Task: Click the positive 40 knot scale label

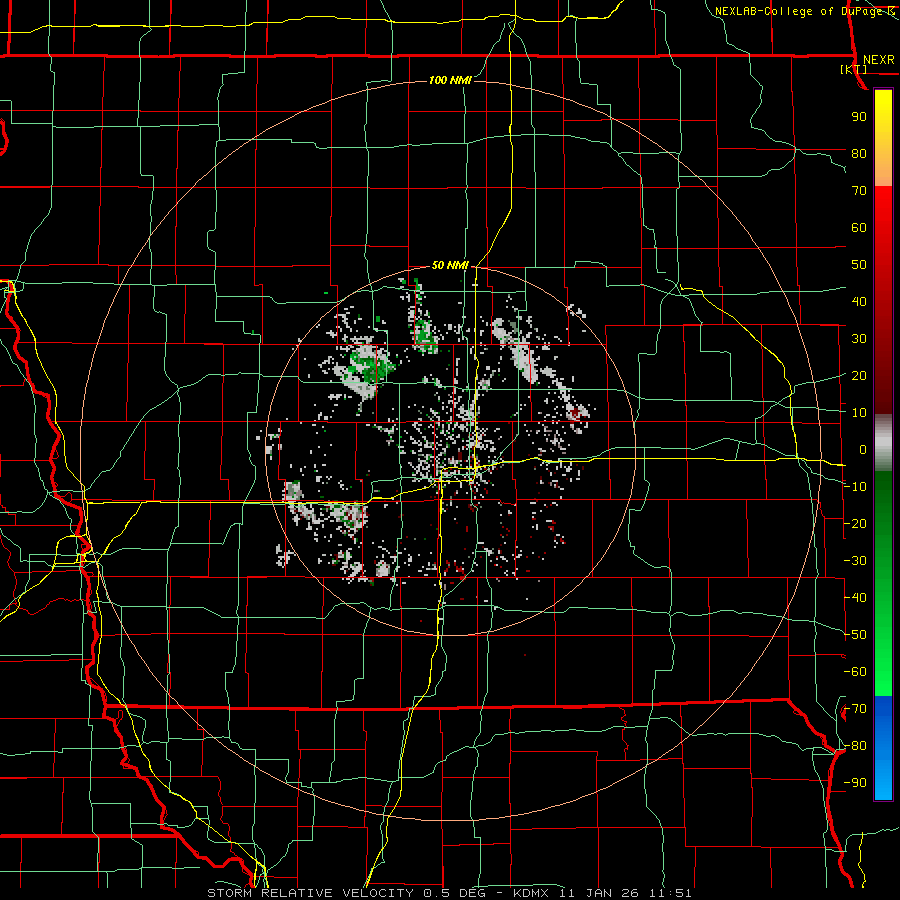Action: [x=859, y=301]
